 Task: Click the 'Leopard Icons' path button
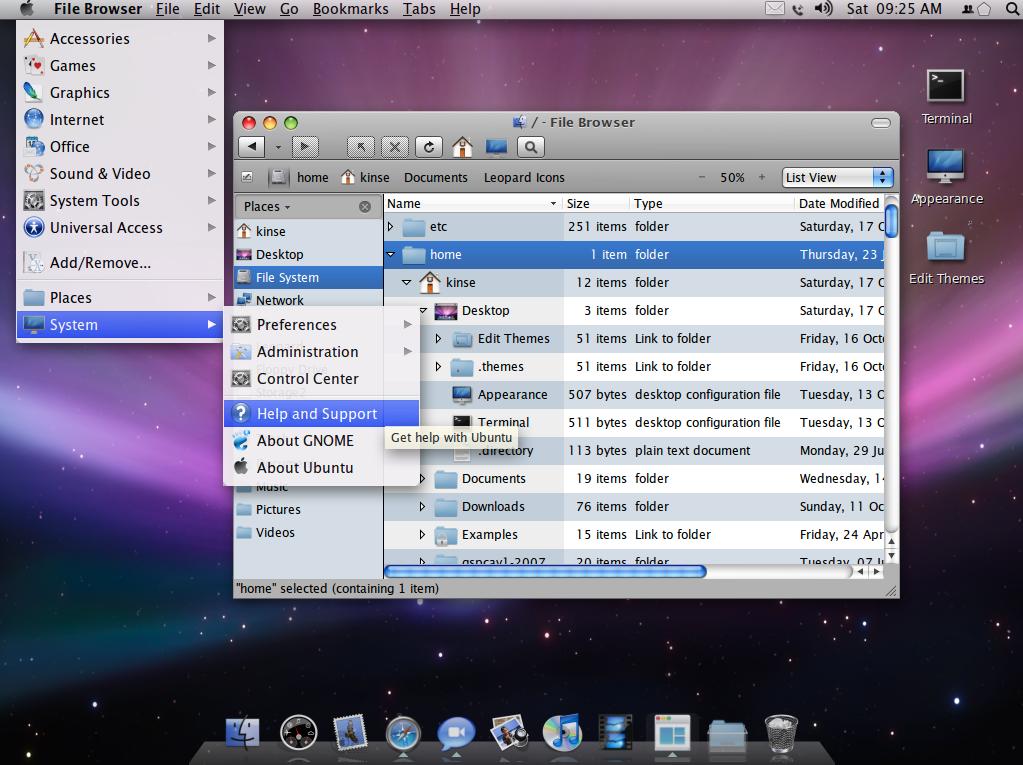click(524, 177)
